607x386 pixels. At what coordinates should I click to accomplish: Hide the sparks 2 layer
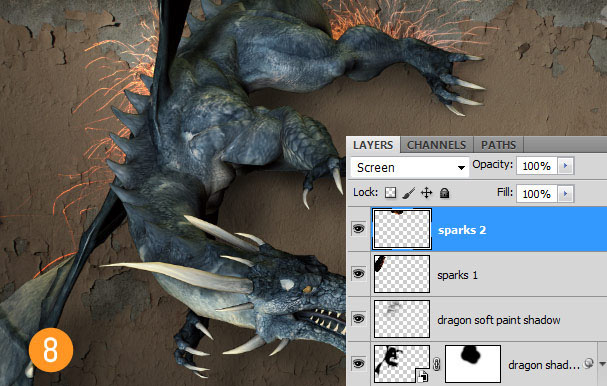click(x=358, y=229)
